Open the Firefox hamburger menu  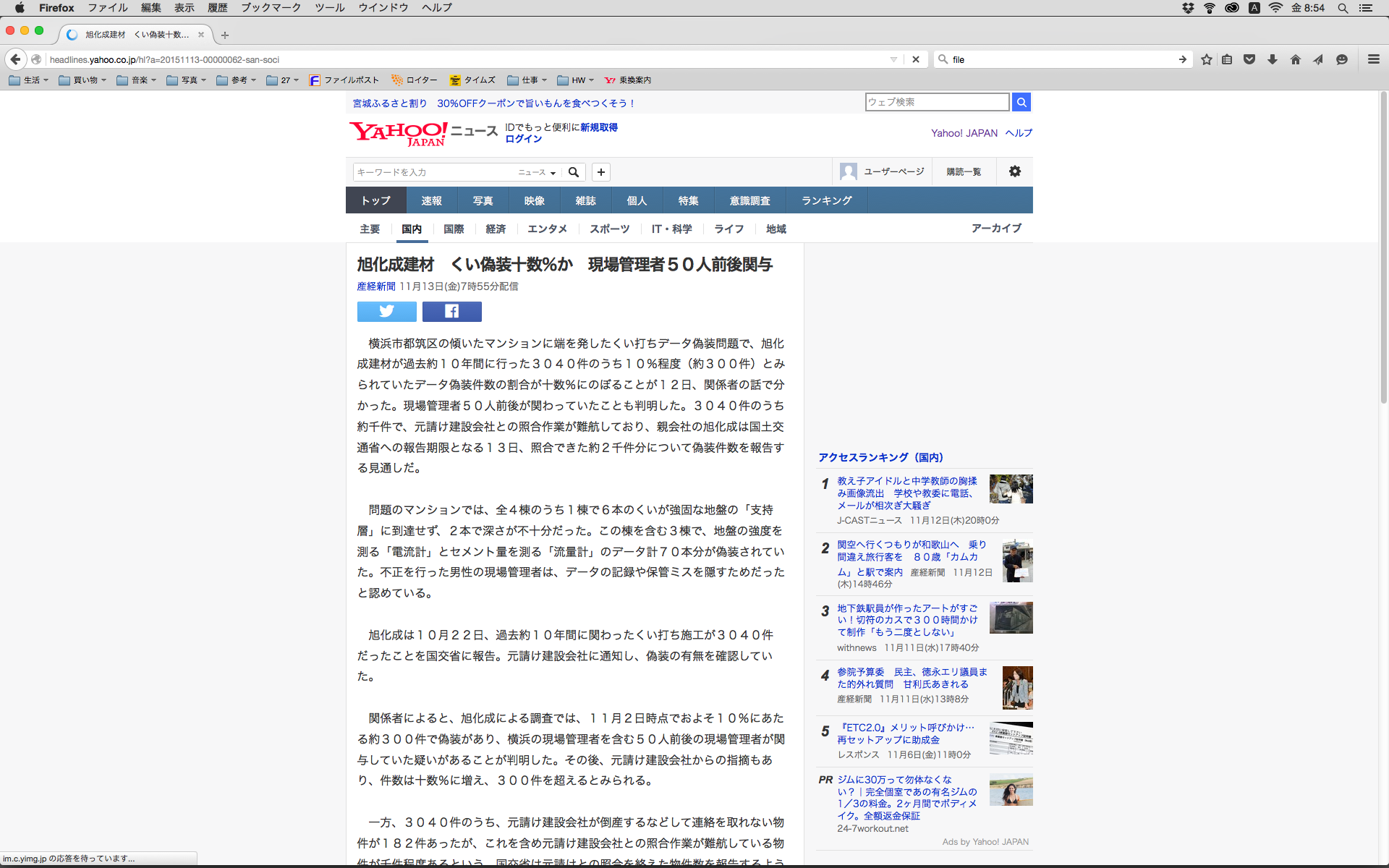click(x=1373, y=59)
